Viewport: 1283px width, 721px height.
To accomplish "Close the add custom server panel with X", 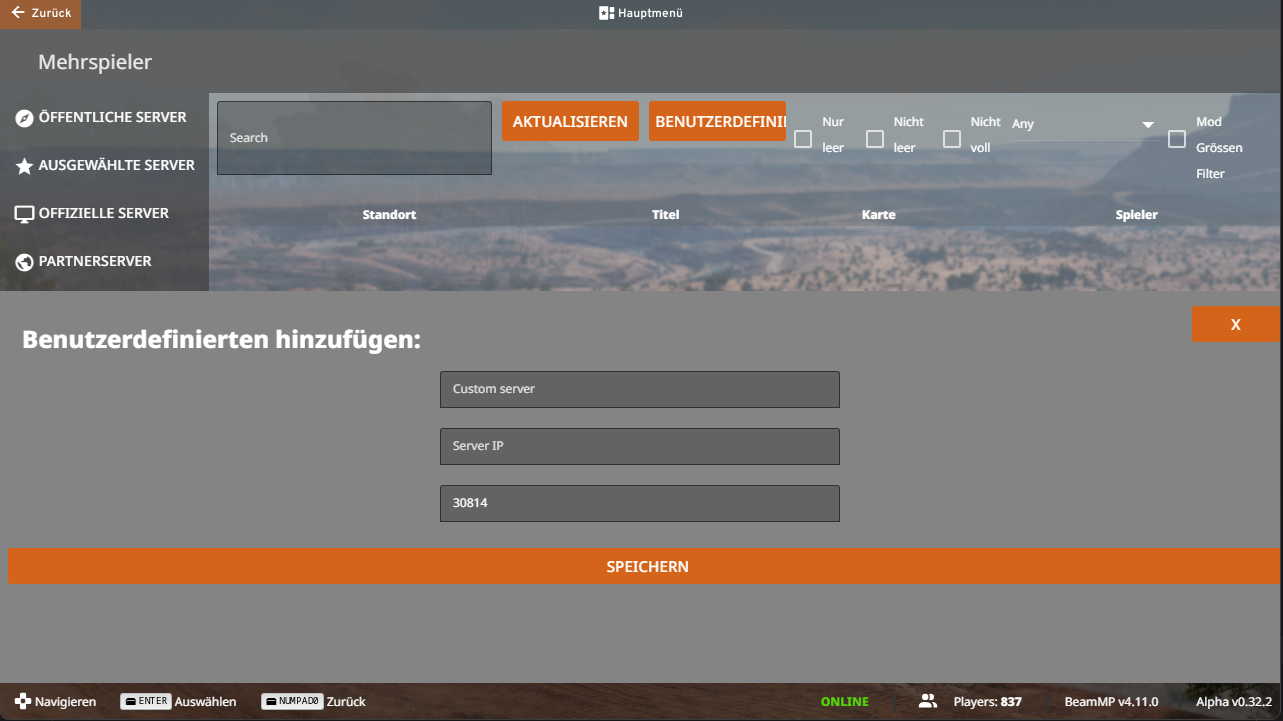I will point(1235,324).
